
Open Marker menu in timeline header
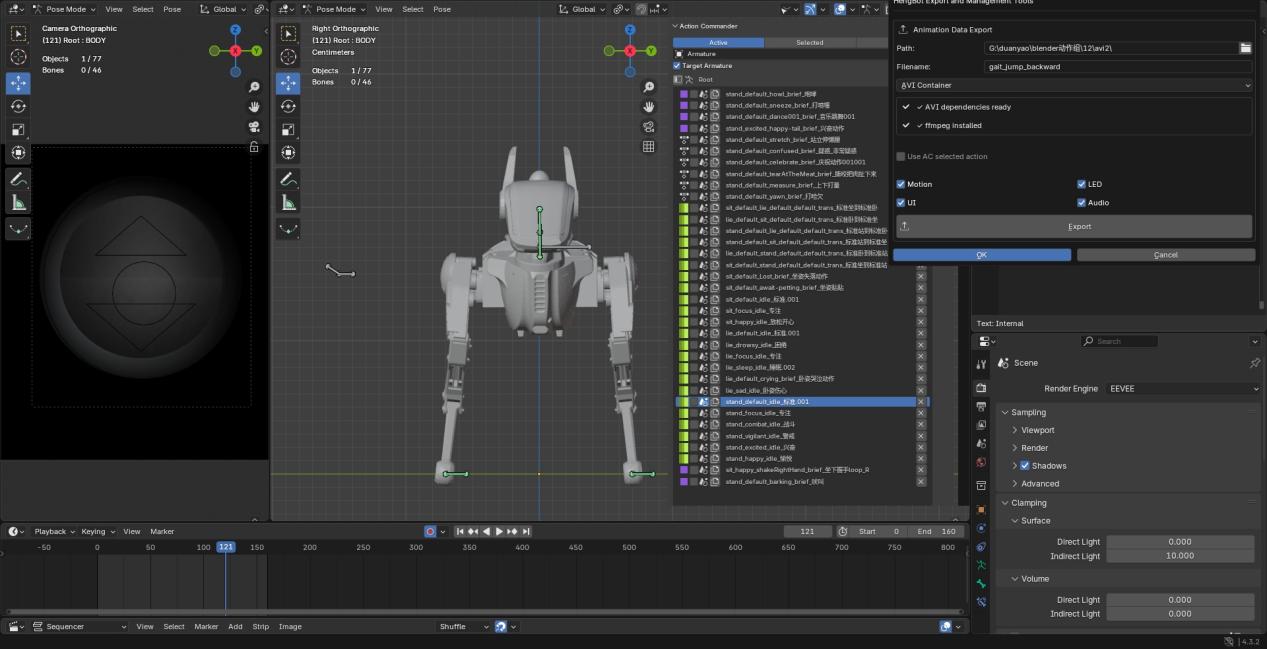click(x=162, y=531)
